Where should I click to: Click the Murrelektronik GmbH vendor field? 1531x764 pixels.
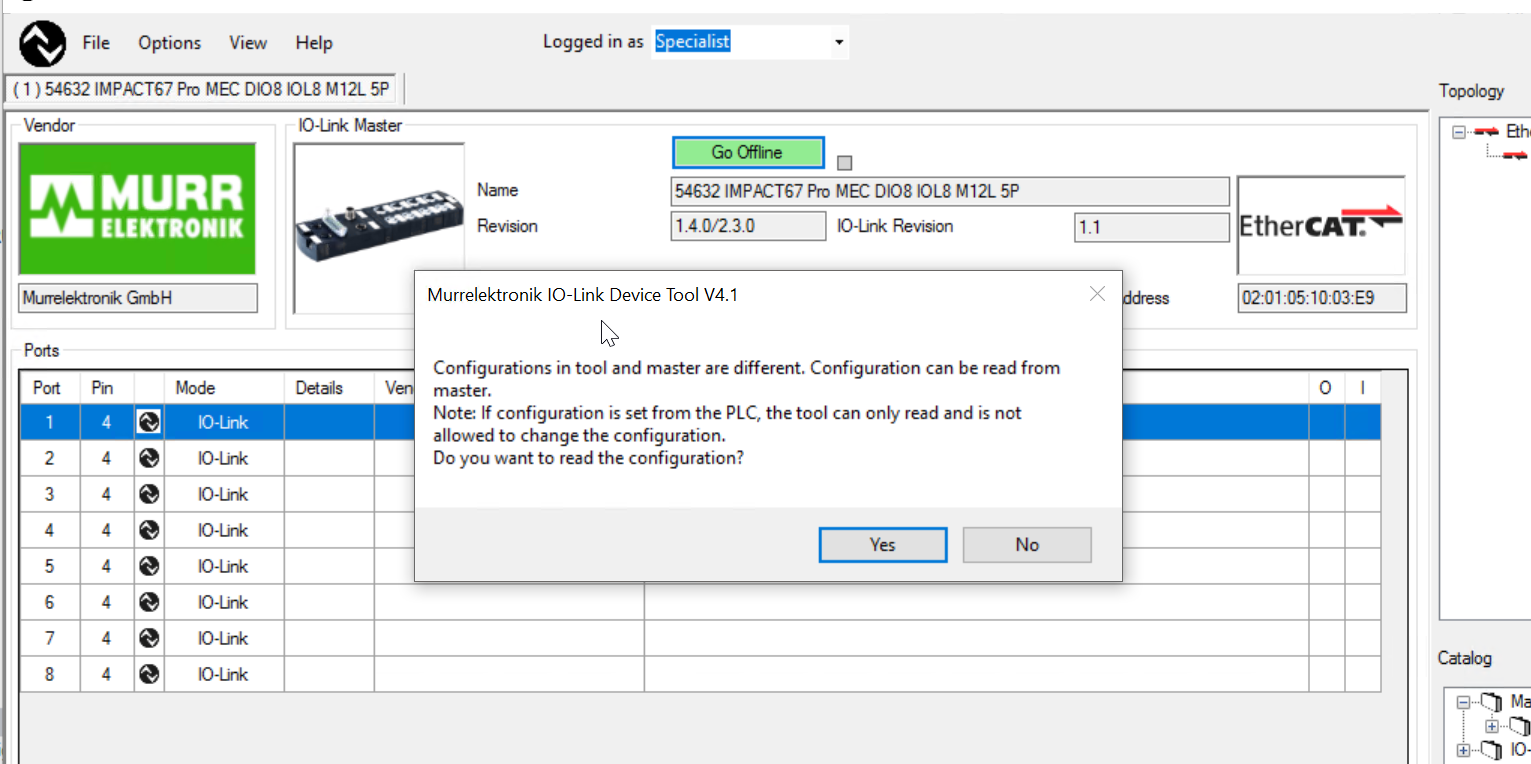tap(138, 298)
